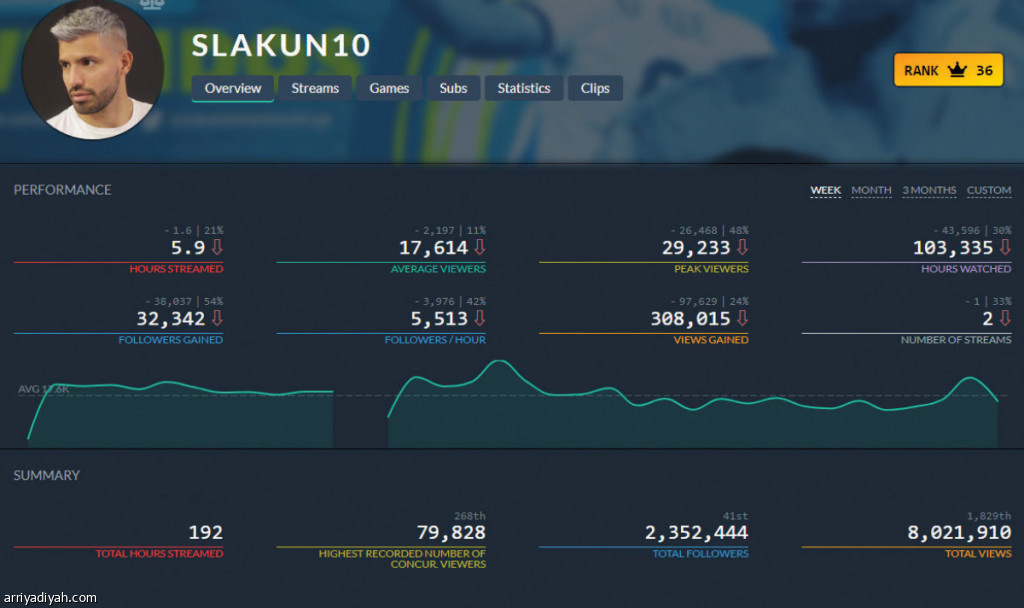
Task: Click the 5.9 hours streamed value
Action: 188,248
